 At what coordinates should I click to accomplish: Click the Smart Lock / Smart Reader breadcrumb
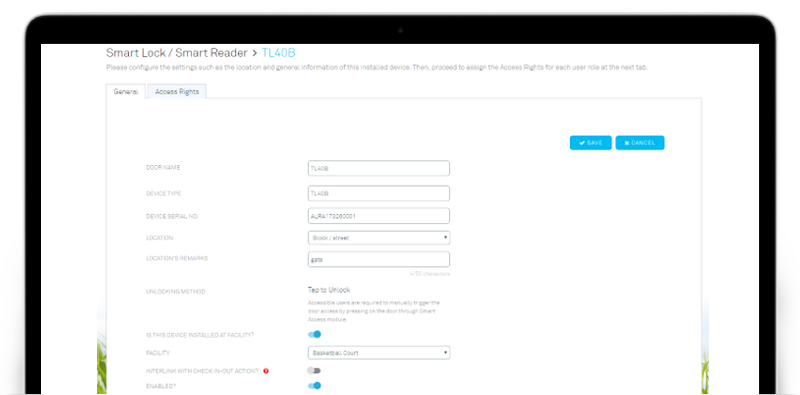click(x=177, y=53)
